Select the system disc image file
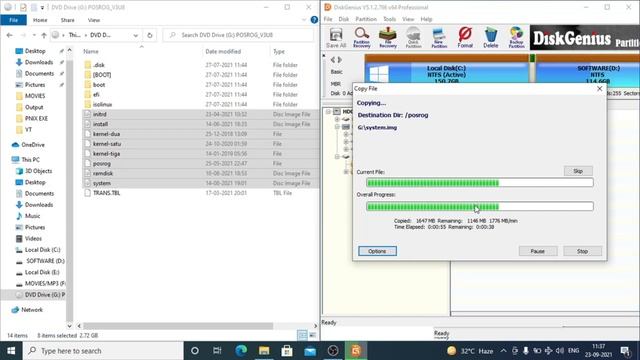Image resolution: width=640 pixels, height=360 pixels. point(102,183)
